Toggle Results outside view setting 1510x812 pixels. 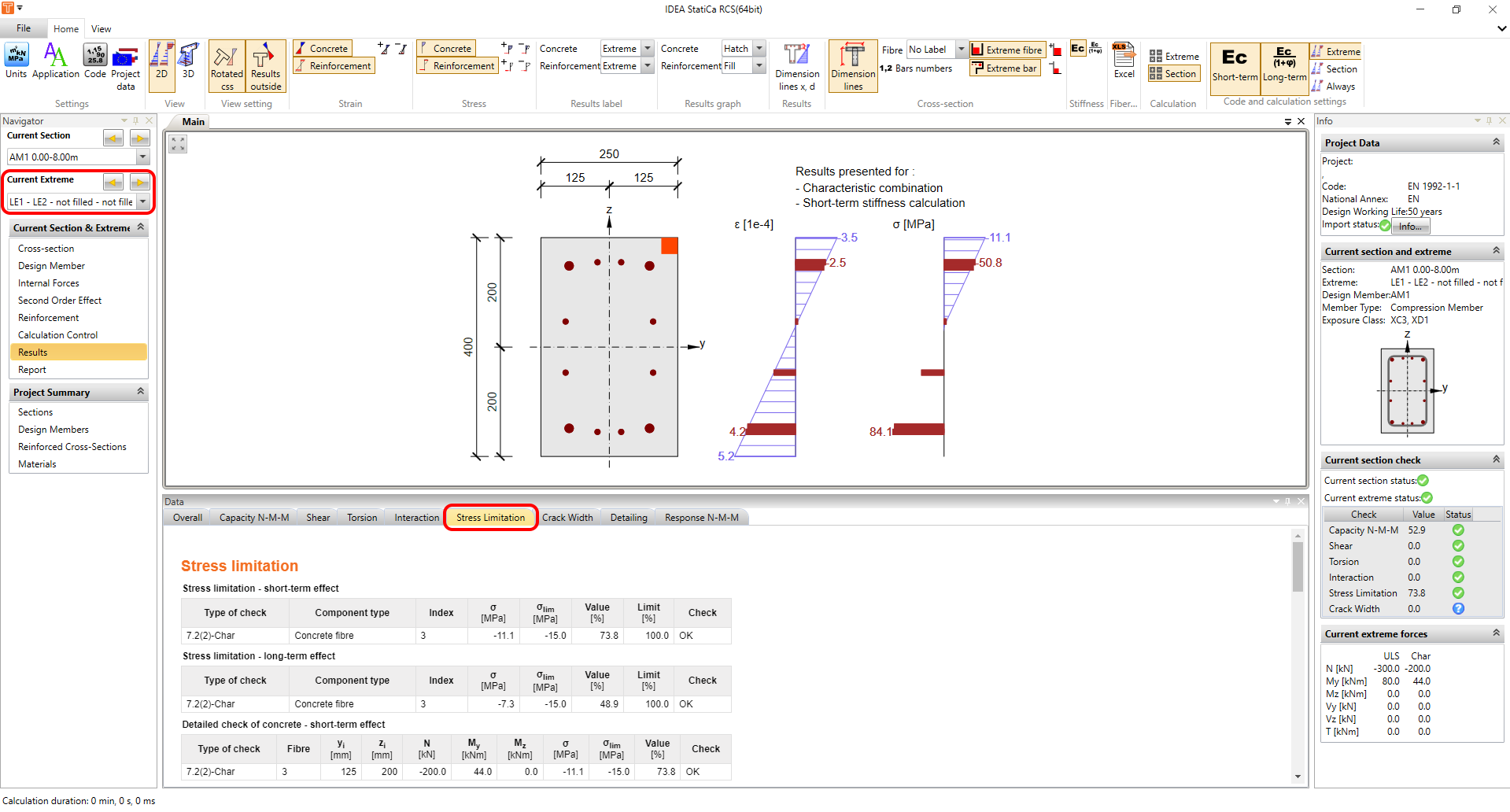coord(265,67)
